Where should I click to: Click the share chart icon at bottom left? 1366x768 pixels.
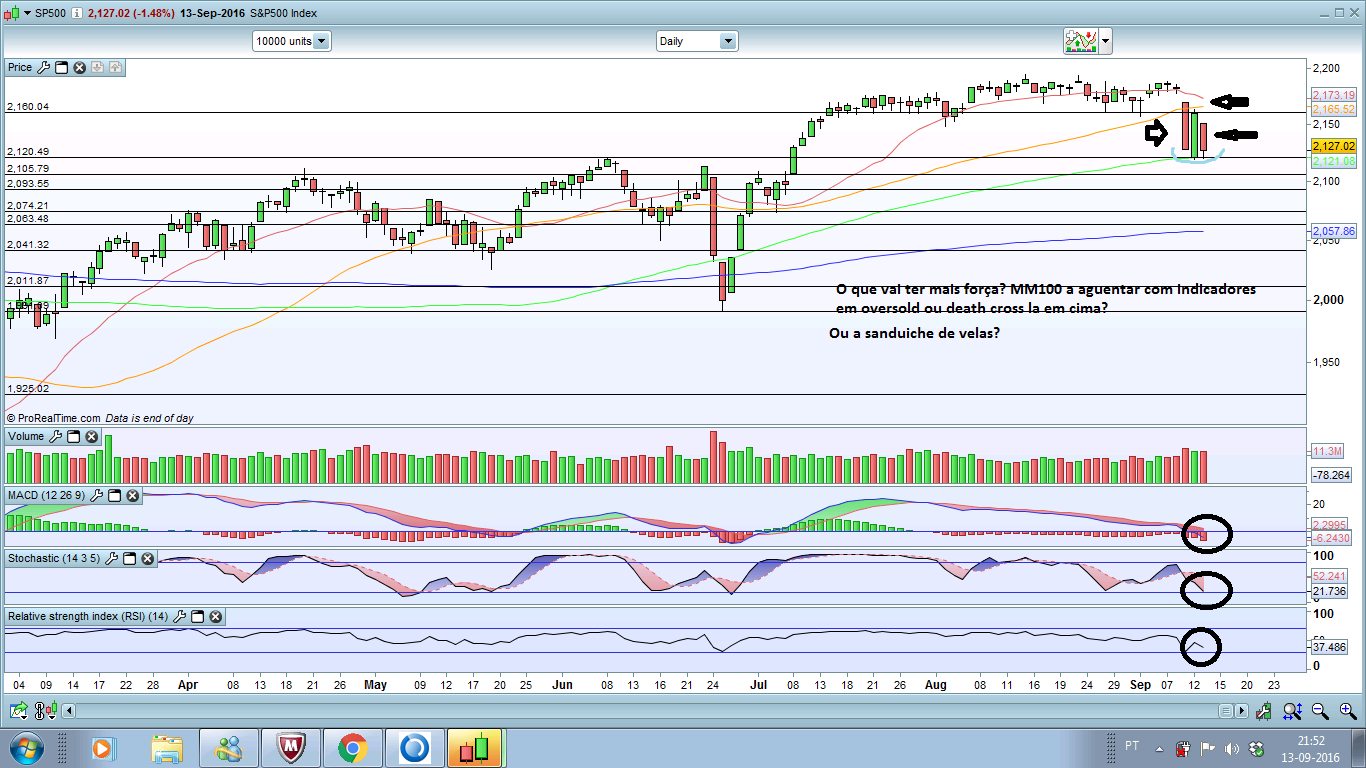pos(19,710)
